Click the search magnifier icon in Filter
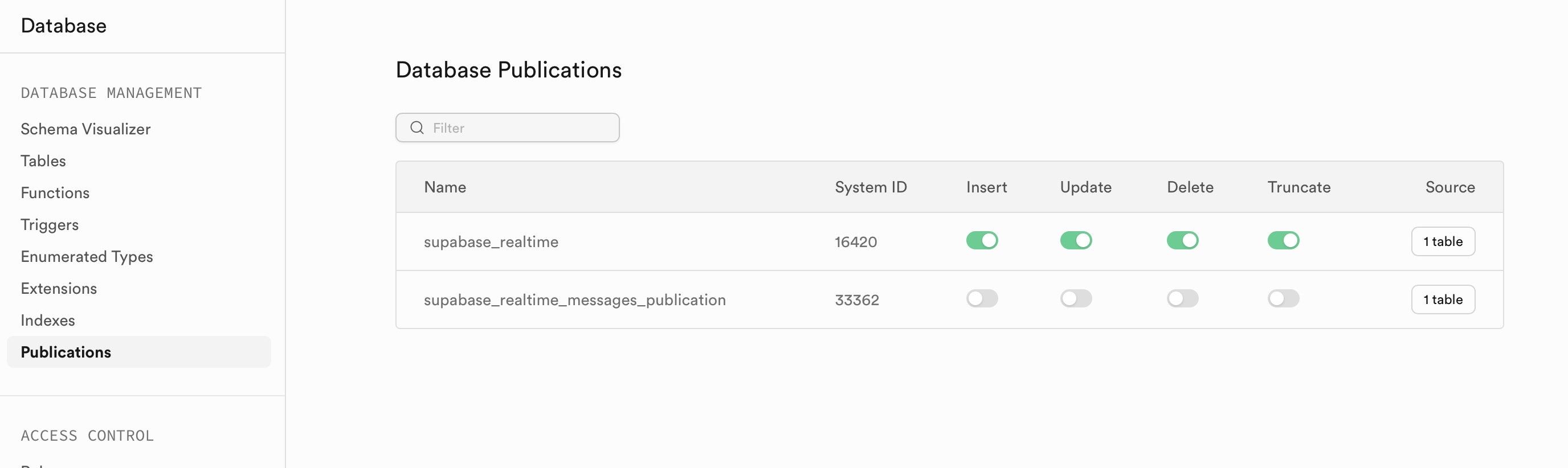 click(x=417, y=128)
